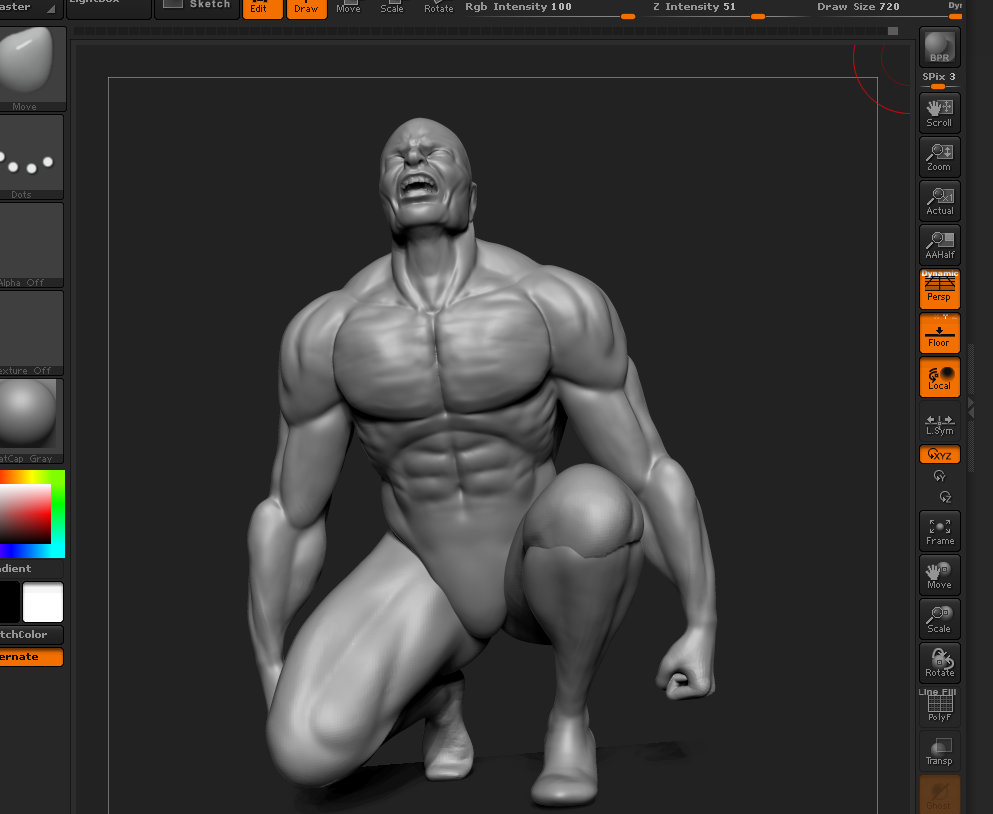Click the Frame mesh icon
Image resolution: width=993 pixels, height=814 pixels.
(939, 531)
